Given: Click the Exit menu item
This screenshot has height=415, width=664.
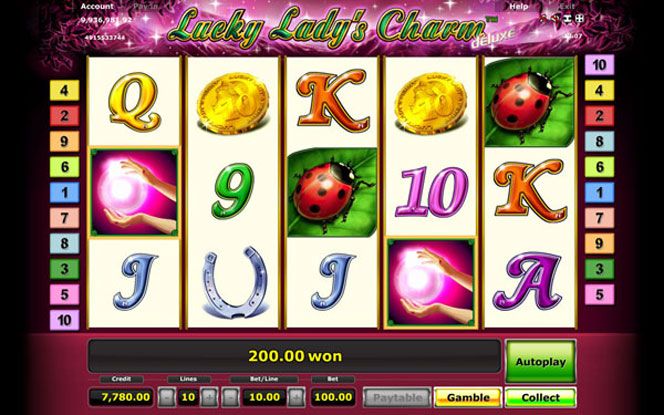Looking at the screenshot, I should 567,6.
